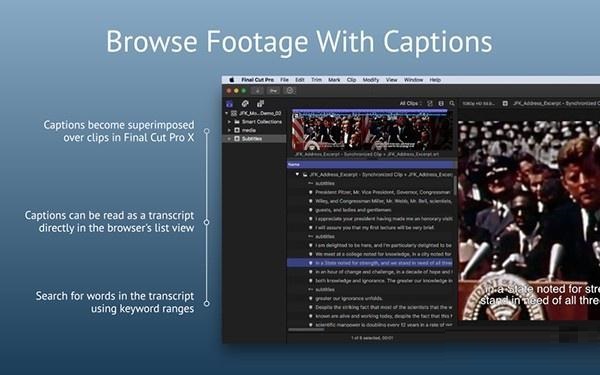This screenshot has width=600, height=375.
Task: Open the Keyword Editor key button
Action: 273,91
